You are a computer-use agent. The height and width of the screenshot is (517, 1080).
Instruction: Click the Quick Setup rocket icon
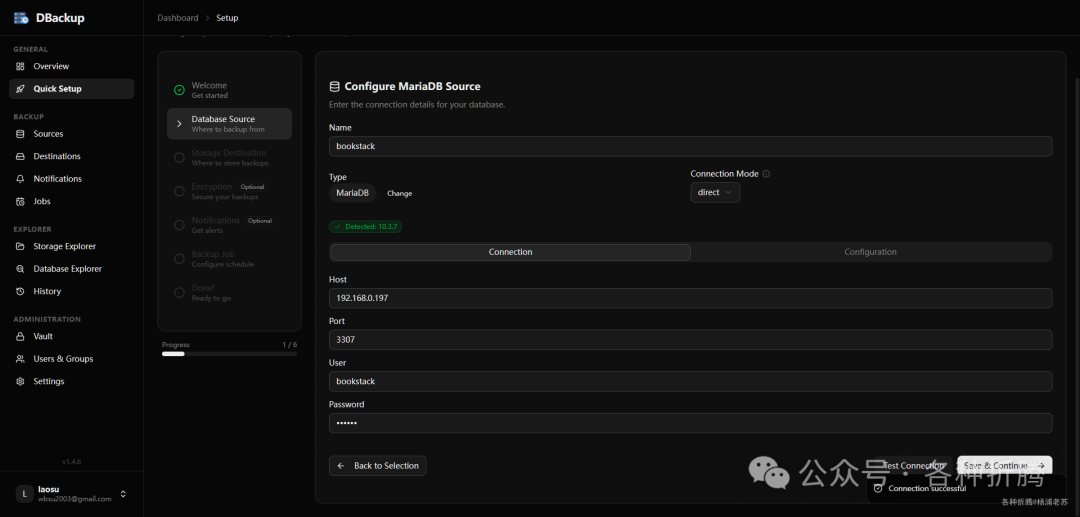20,89
